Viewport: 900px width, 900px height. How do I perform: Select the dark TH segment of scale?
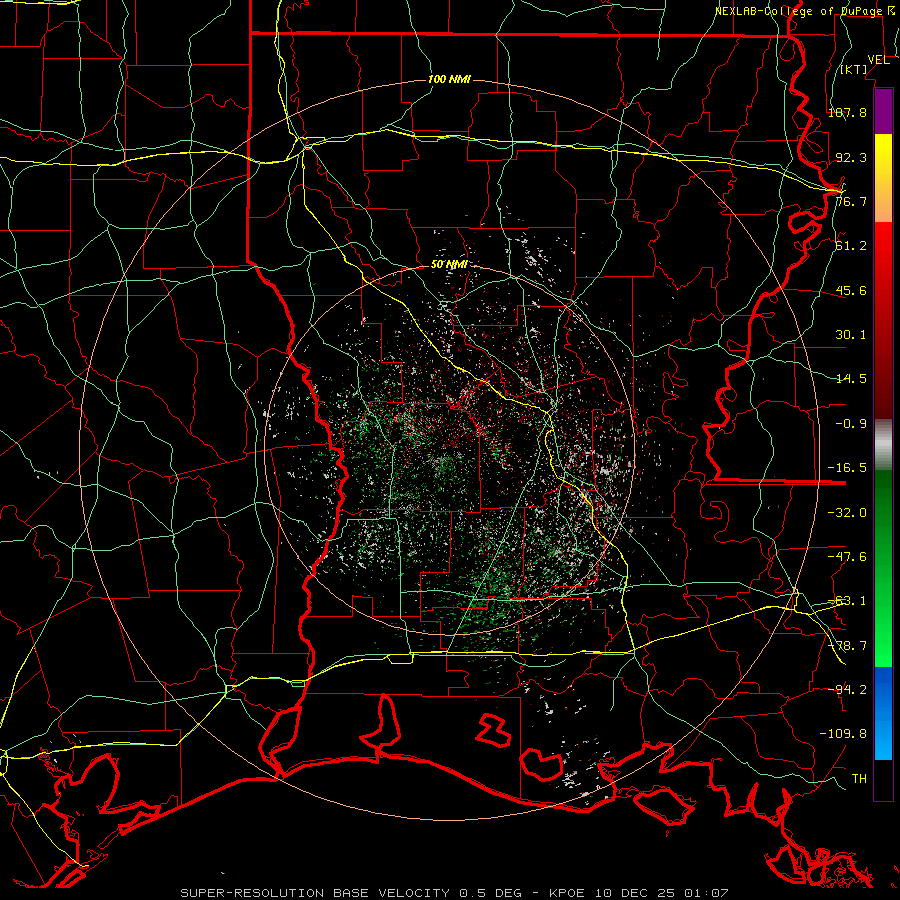(883, 780)
